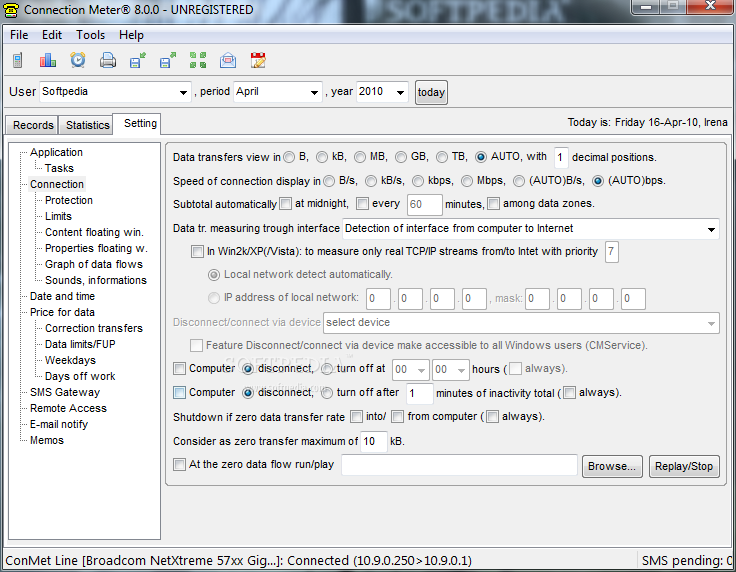Select Price for data tree item
This screenshot has height=572, width=736.
62,312
